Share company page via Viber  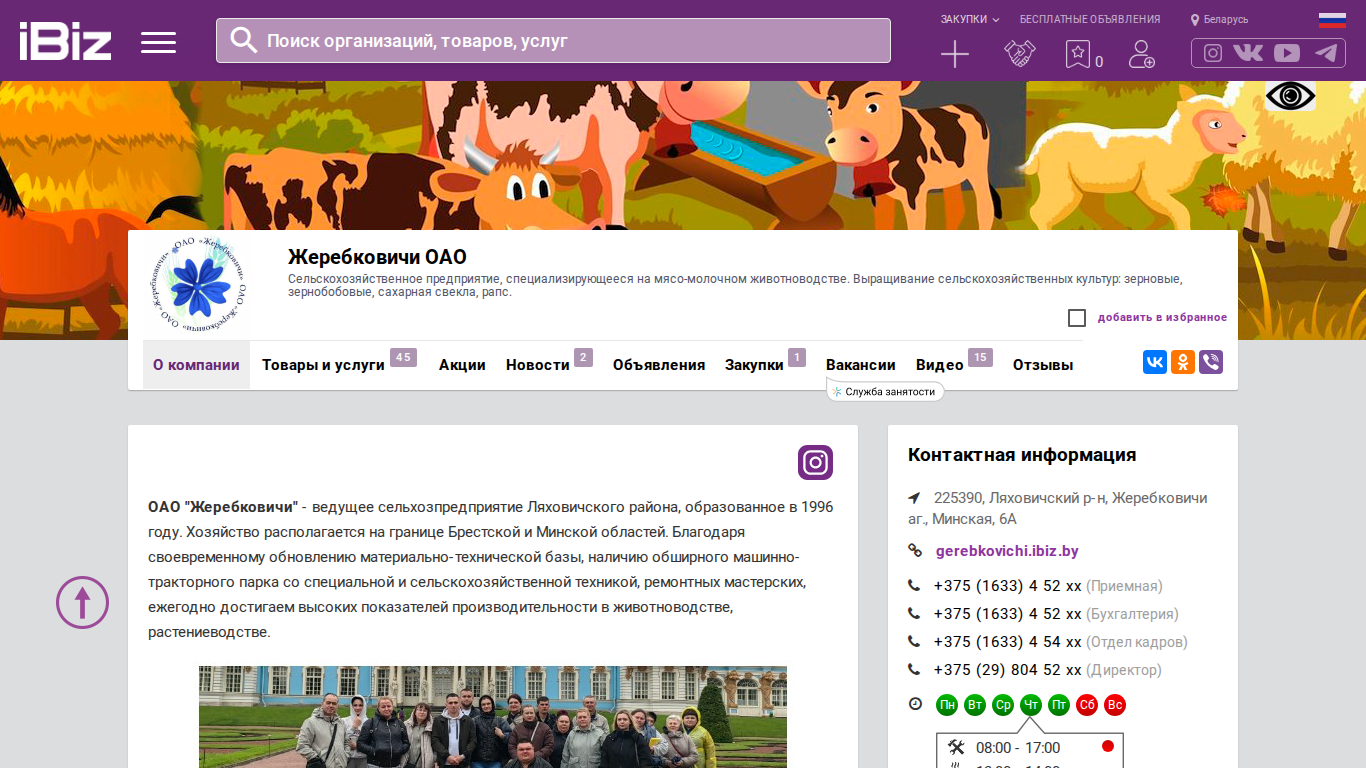pyautogui.click(x=1211, y=362)
